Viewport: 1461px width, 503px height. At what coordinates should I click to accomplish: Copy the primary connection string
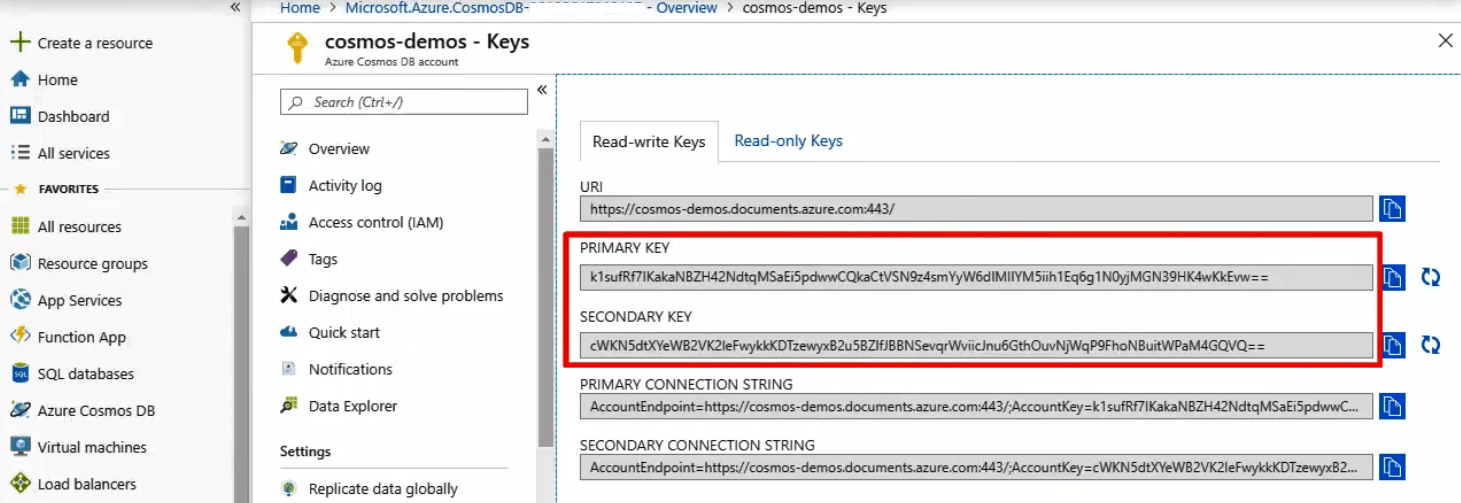[x=1392, y=407]
